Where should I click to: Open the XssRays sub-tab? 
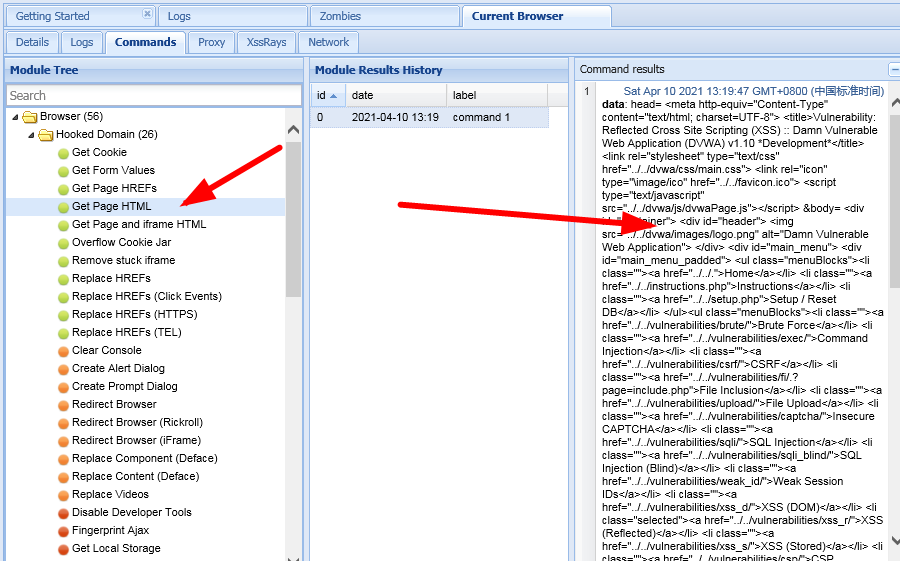point(266,42)
